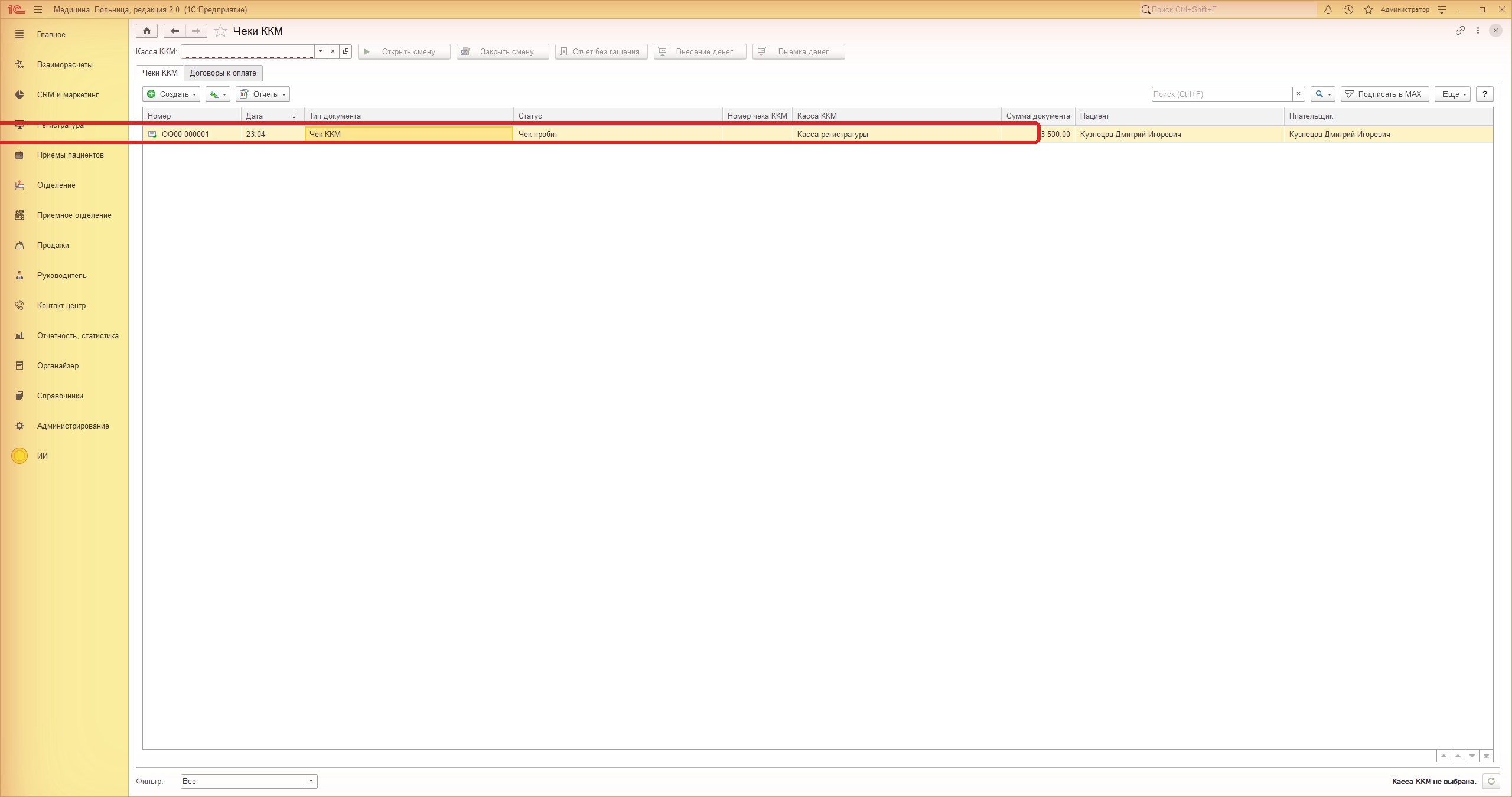Open help with the question mark button

(1484, 94)
